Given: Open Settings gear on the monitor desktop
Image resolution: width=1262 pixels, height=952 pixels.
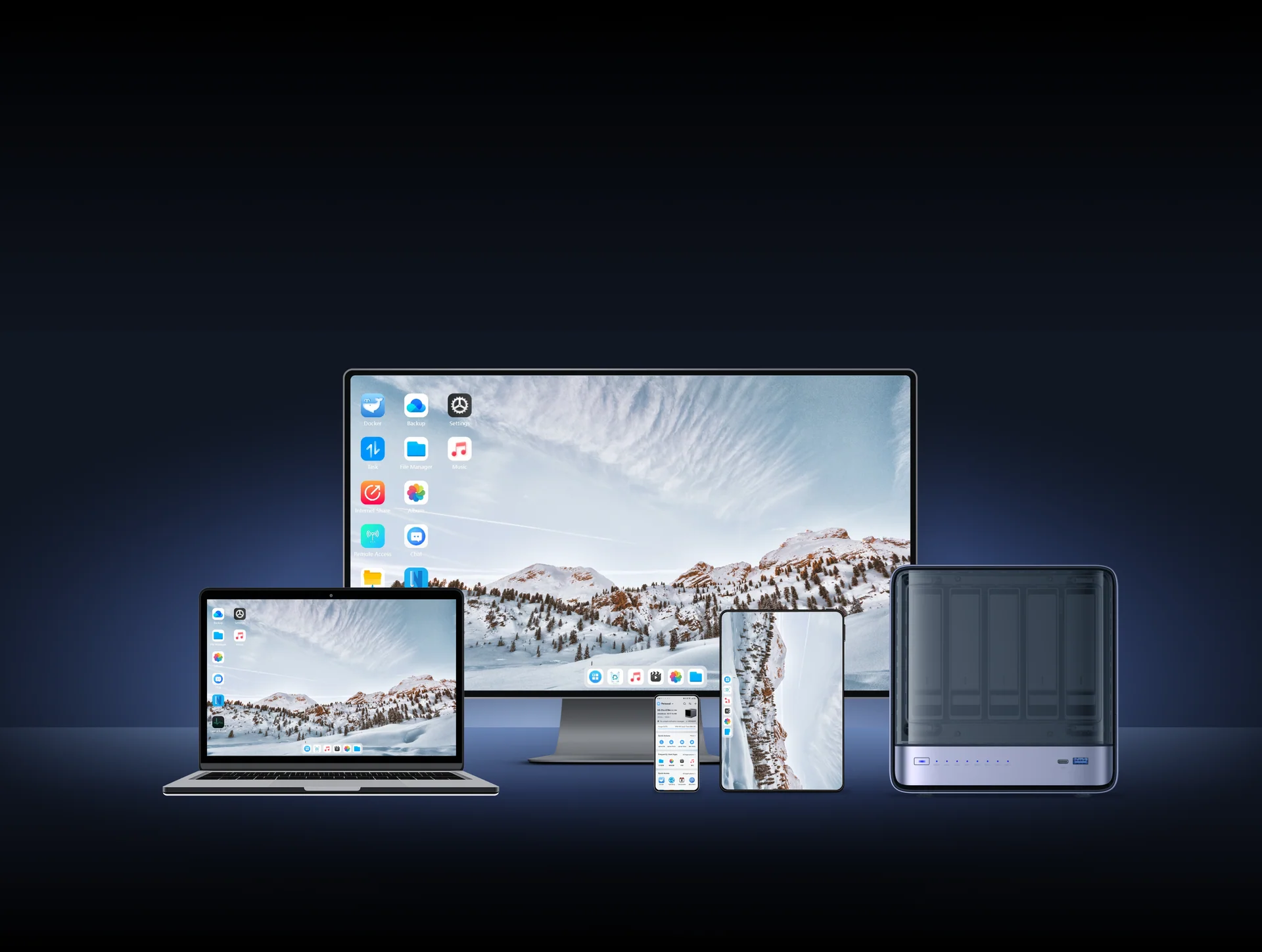Looking at the screenshot, I should pos(459,406).
